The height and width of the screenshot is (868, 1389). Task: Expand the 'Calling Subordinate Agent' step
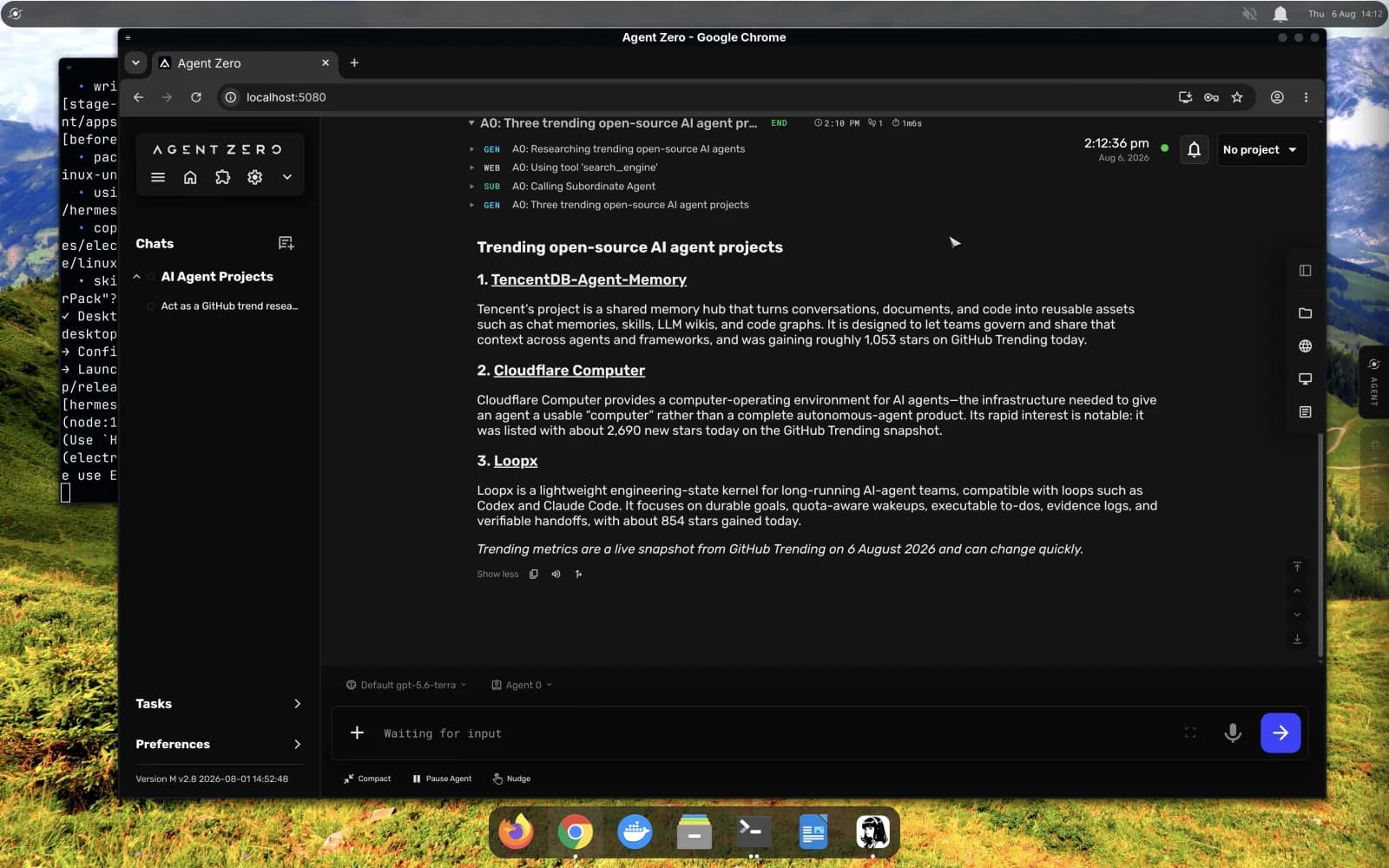tap(583, 187)
